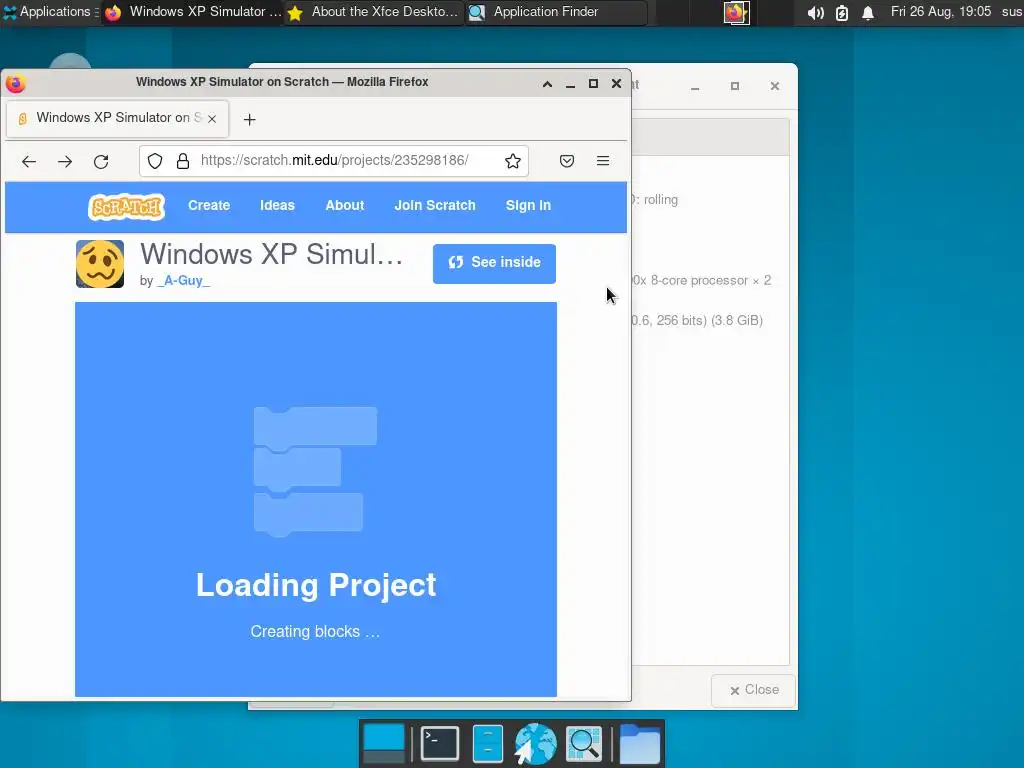Image resolution: width=1024 pixels, height=768 pixels.
Task: Open the volume control in panel
Action: tap(815, 12)
